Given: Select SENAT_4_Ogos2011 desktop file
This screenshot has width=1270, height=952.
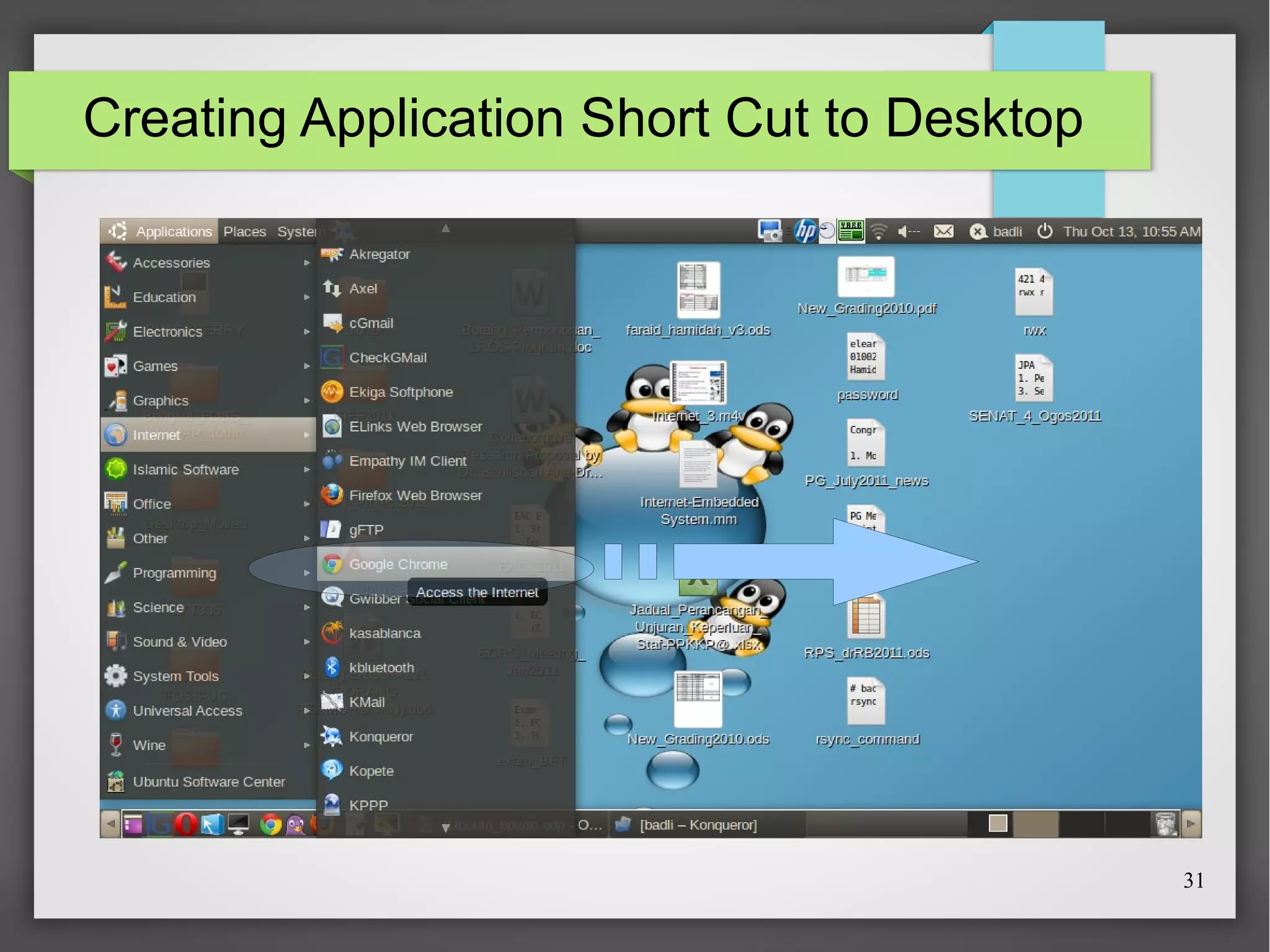Looking at the screenshot, I should 1035,389.
